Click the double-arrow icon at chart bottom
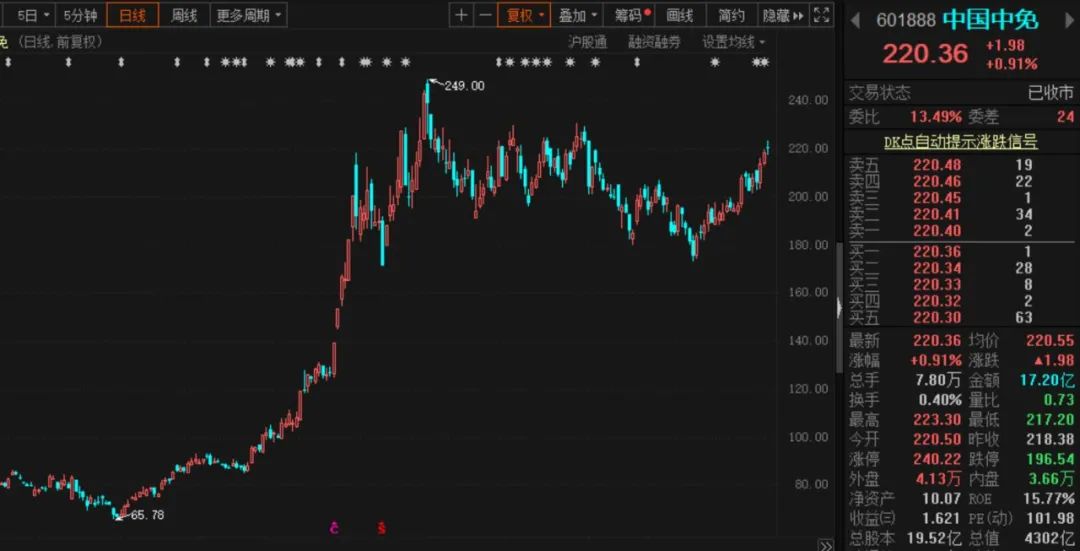Image resolution: width=1080 pixels, height=551 pixels. pos(825,545)
